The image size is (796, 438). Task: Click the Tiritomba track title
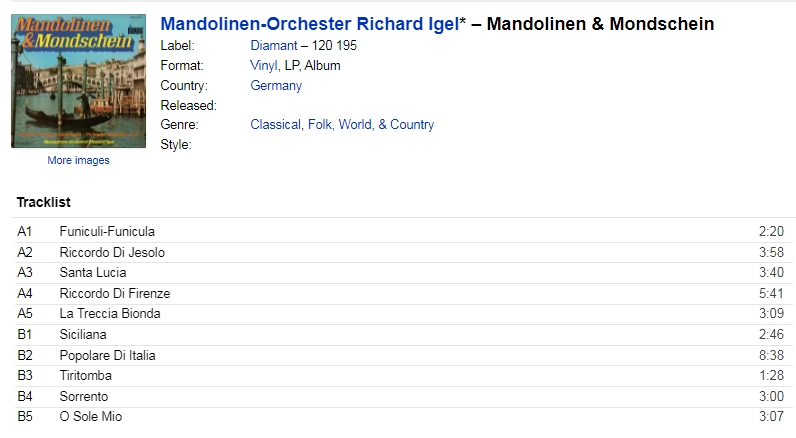[x=85, y=376]
